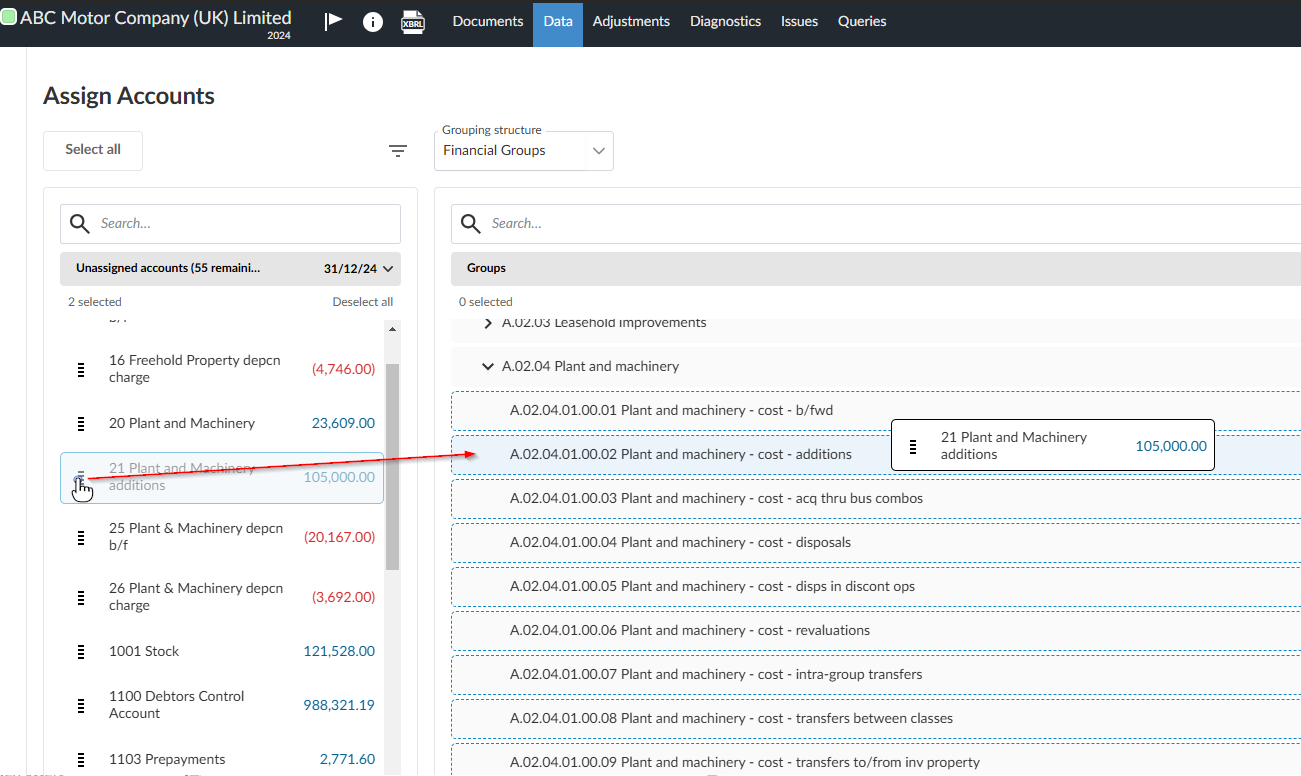Open the info icon next to the flag
The width and height of the screenshot is (1301, 776).
(x=372, y=20)
